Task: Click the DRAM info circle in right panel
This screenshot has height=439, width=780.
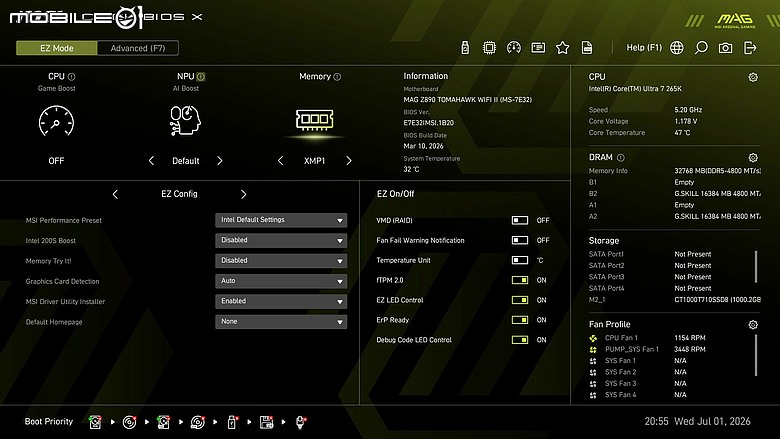Action: coord(621,158)
